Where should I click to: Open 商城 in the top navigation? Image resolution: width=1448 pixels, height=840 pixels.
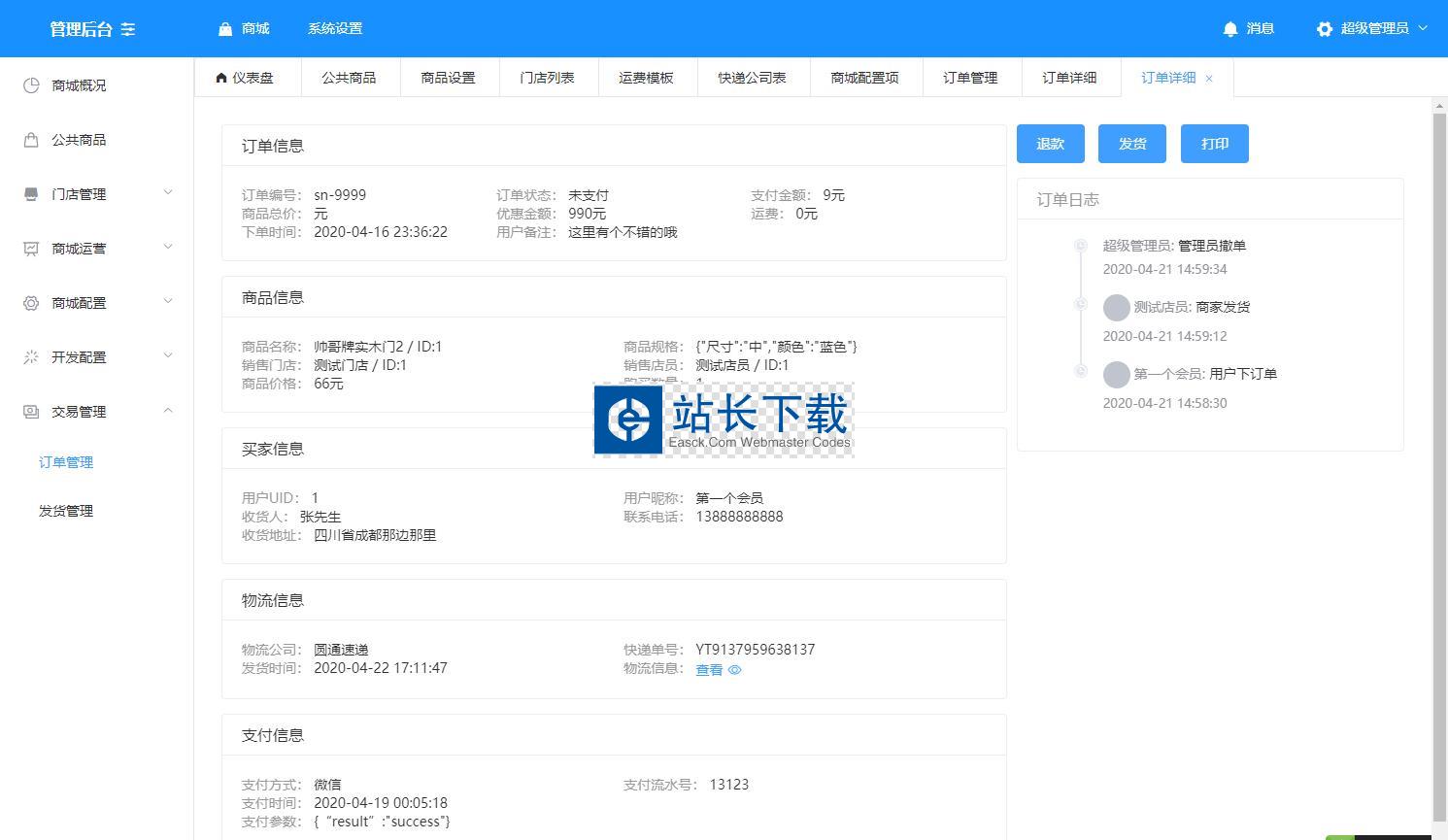click(255, 29)
